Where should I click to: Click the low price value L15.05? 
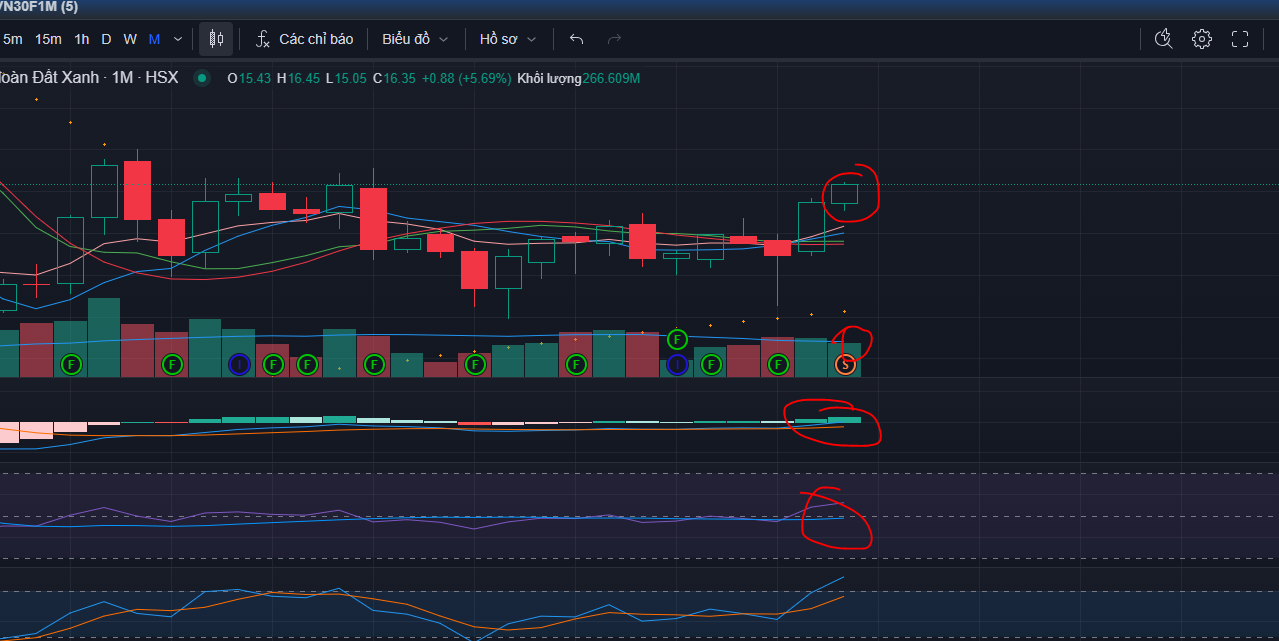coord(345,78)
